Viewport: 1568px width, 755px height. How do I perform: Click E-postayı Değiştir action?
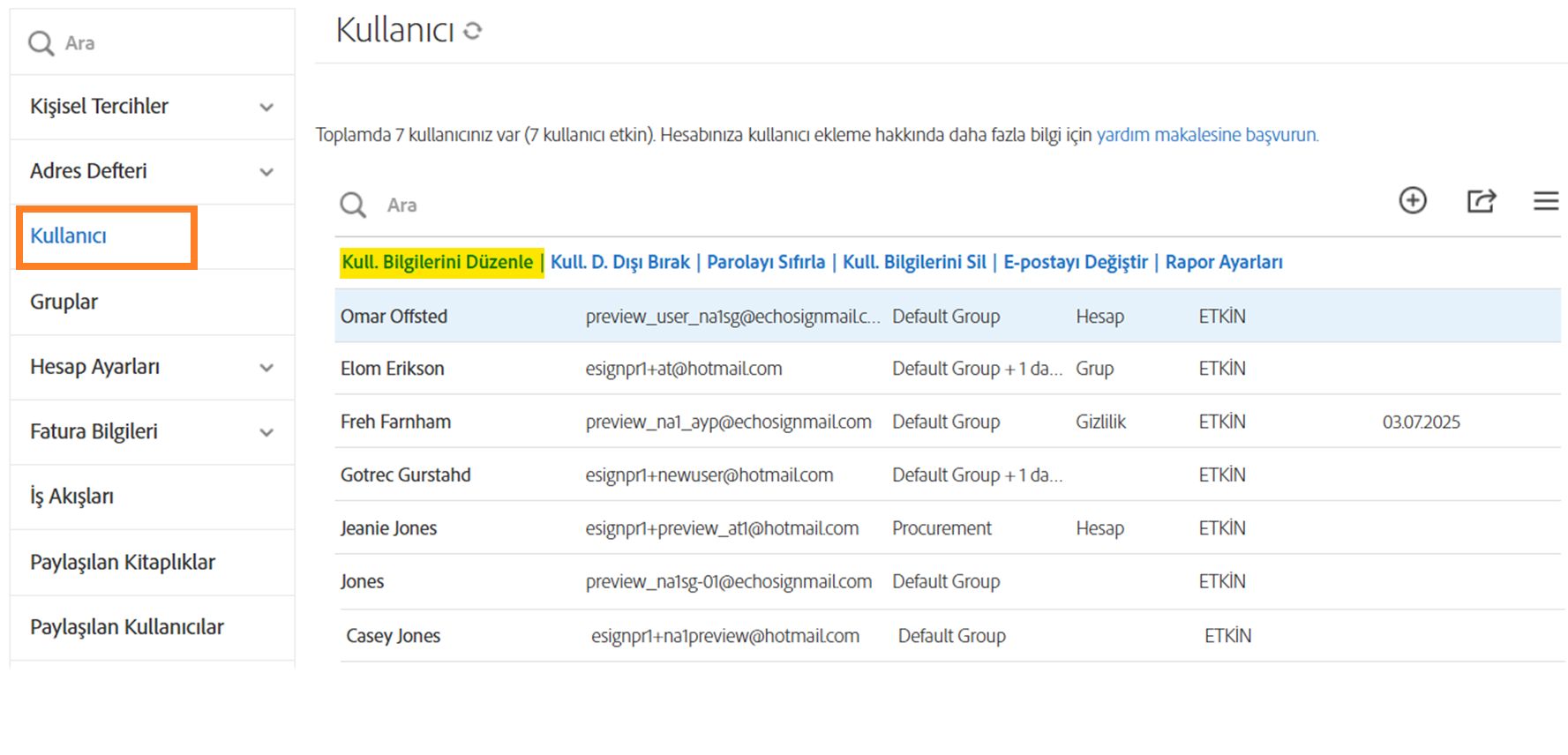(1075, 262)
